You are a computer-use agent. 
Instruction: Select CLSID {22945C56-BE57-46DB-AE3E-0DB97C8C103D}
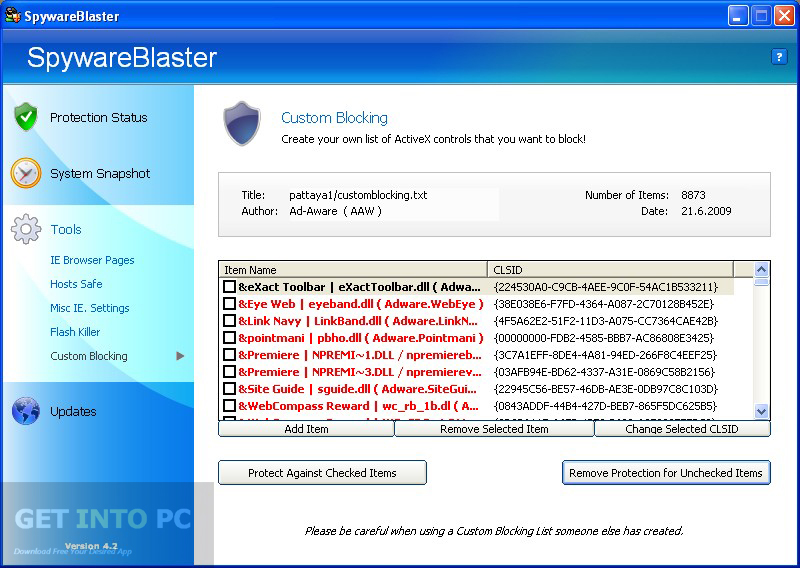[x=606, y=389]
